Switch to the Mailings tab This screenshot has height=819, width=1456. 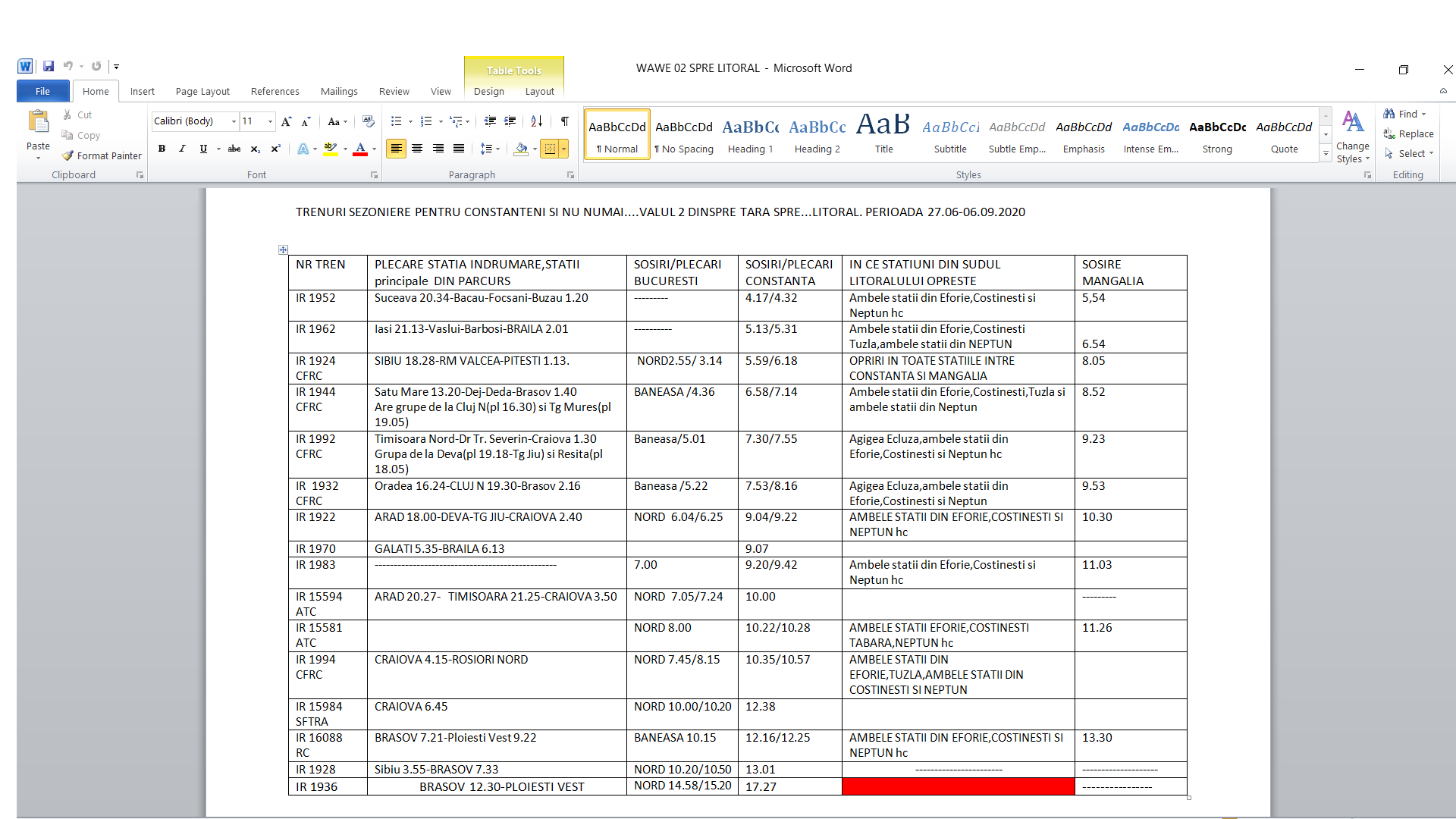(339, 91)
